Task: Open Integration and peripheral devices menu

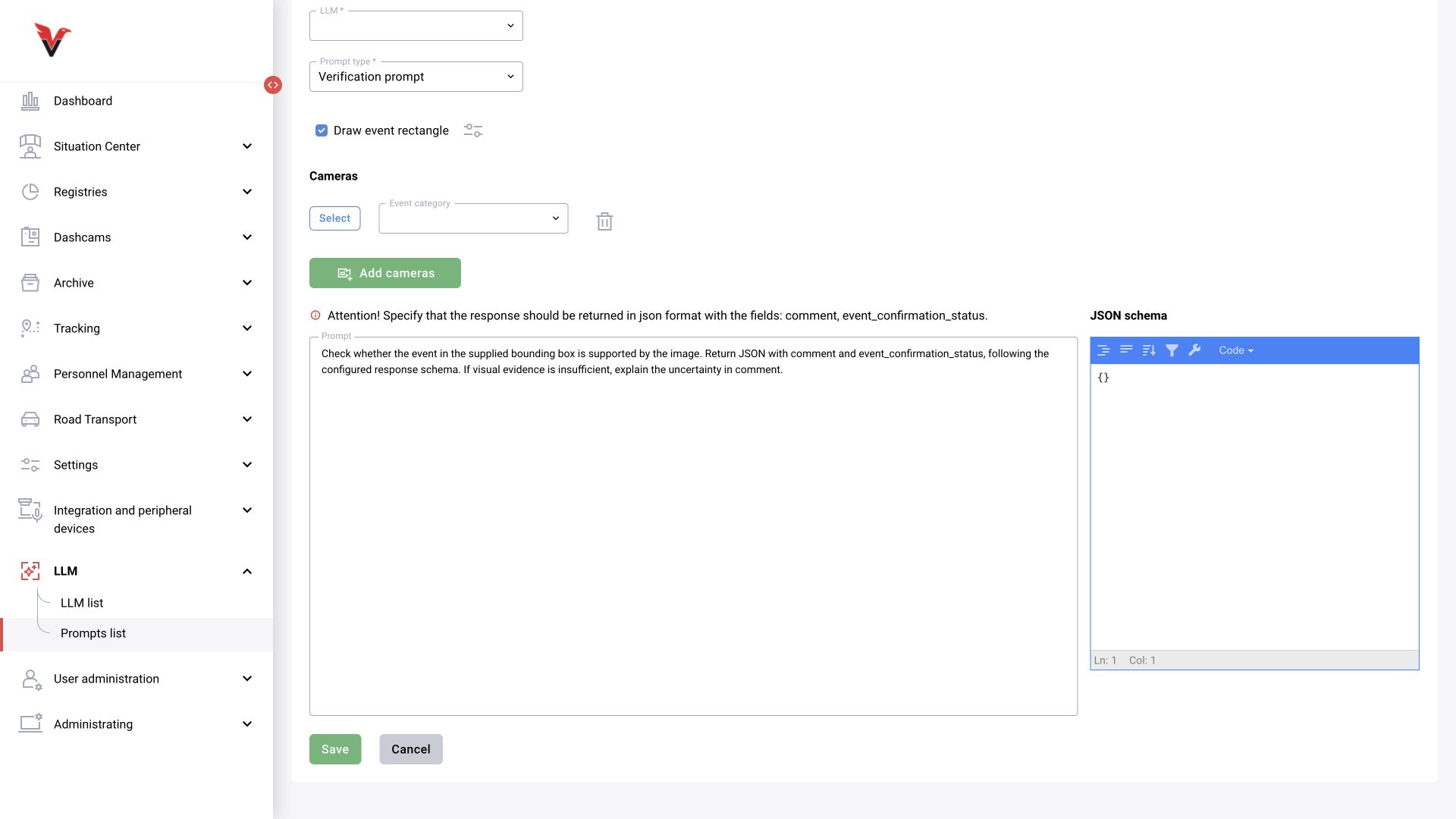Action: coord(136,519)
